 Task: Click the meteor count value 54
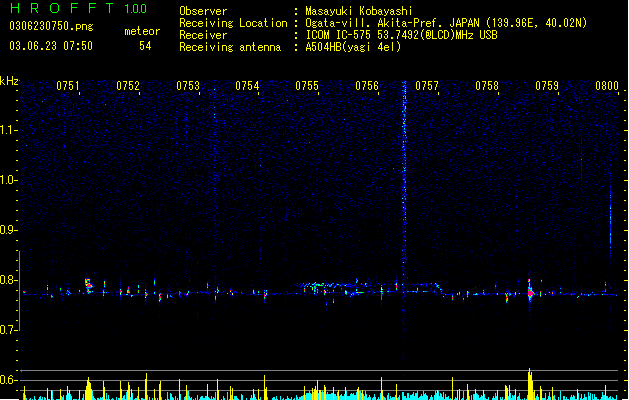tap(145, 46)
